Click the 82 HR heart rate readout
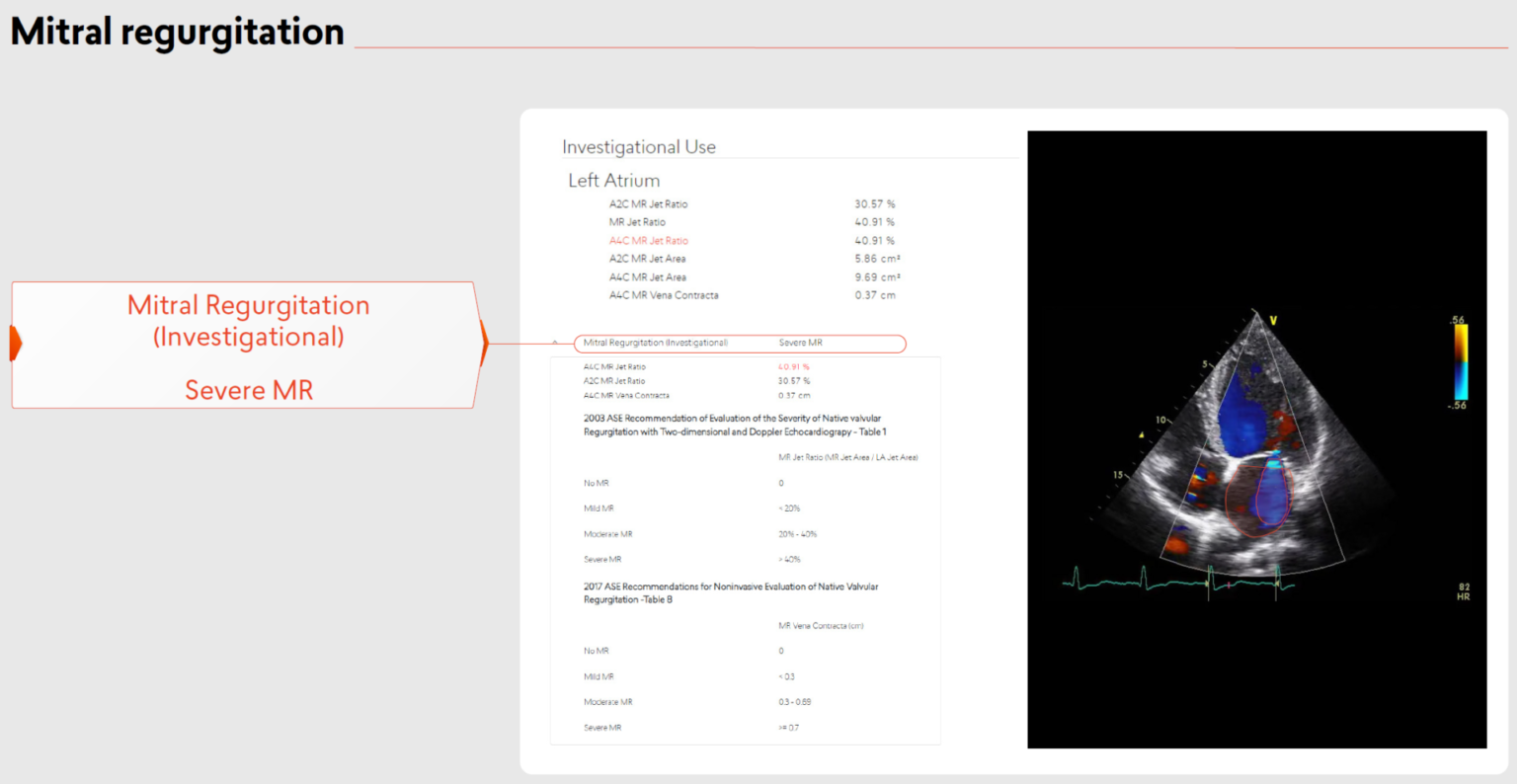This screenshot has height=784, width=1517. 1464,591
